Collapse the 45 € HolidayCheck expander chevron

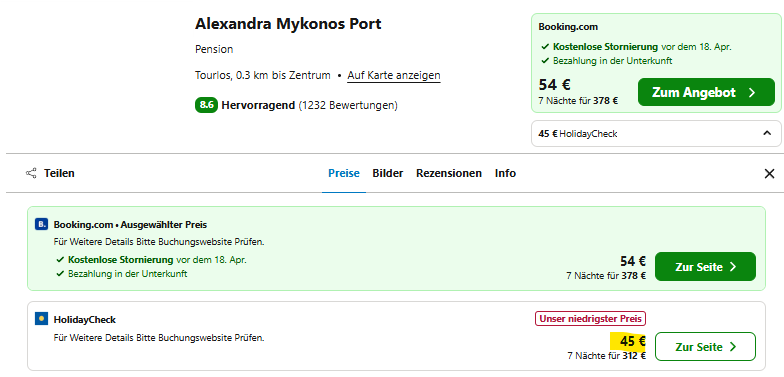766,134
